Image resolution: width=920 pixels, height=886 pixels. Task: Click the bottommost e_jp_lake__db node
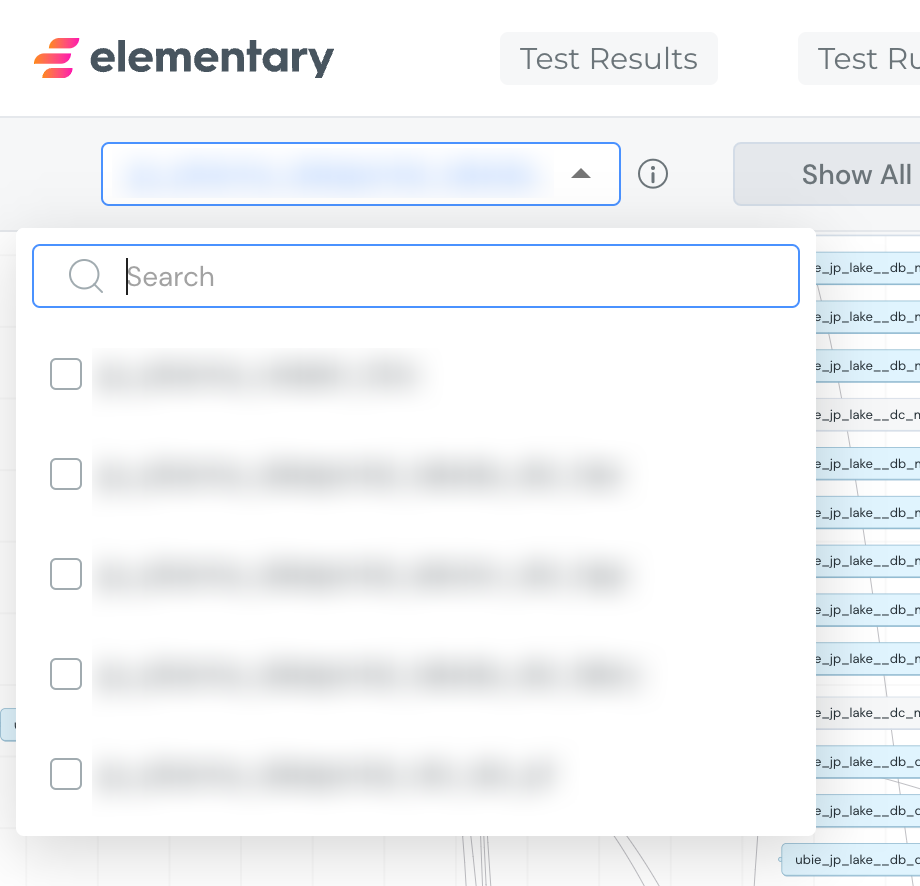pyautogui.click(x=870, y=810)
